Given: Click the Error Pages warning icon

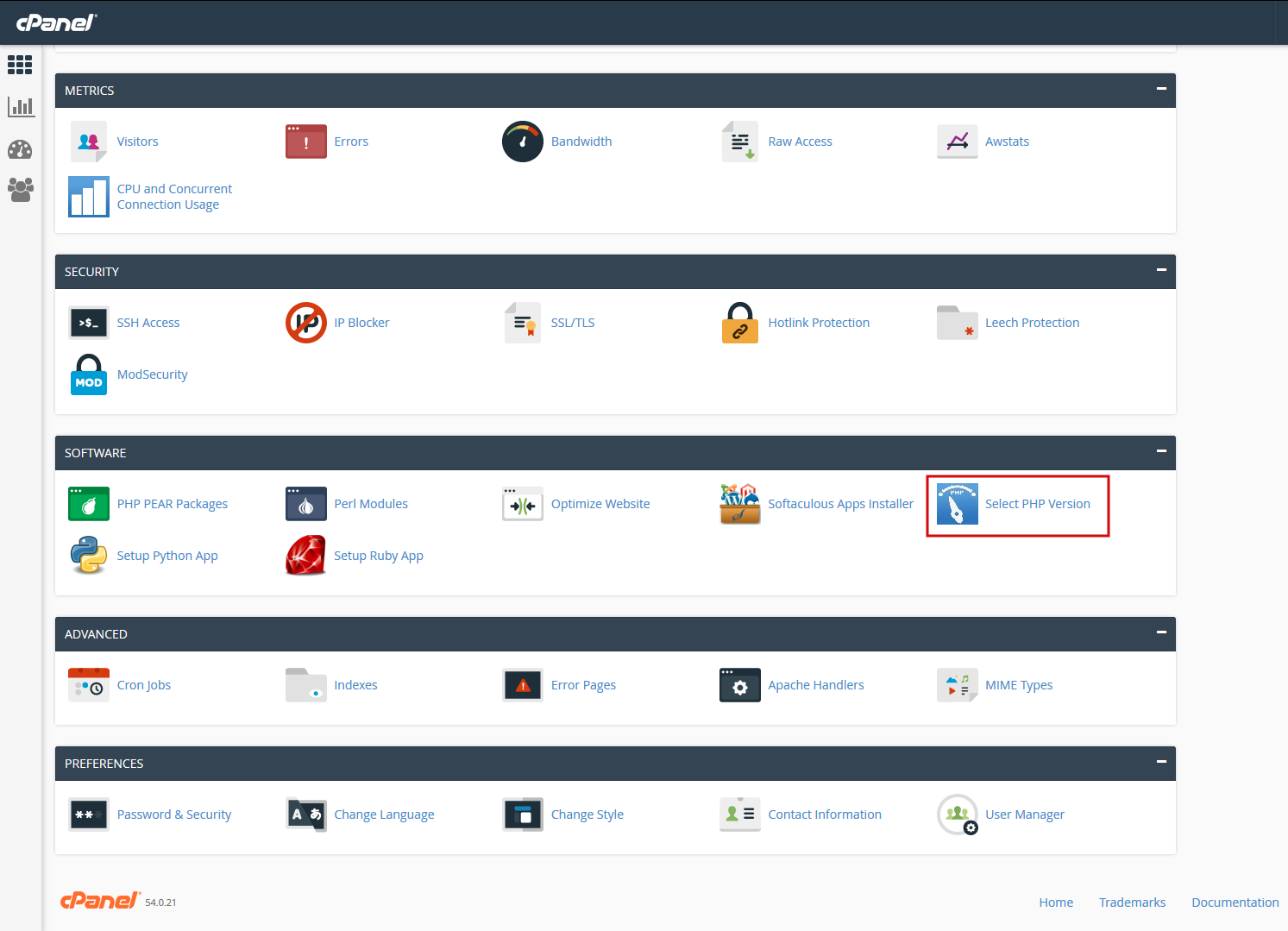Looking at the screenshot, I should coord(523,685).
